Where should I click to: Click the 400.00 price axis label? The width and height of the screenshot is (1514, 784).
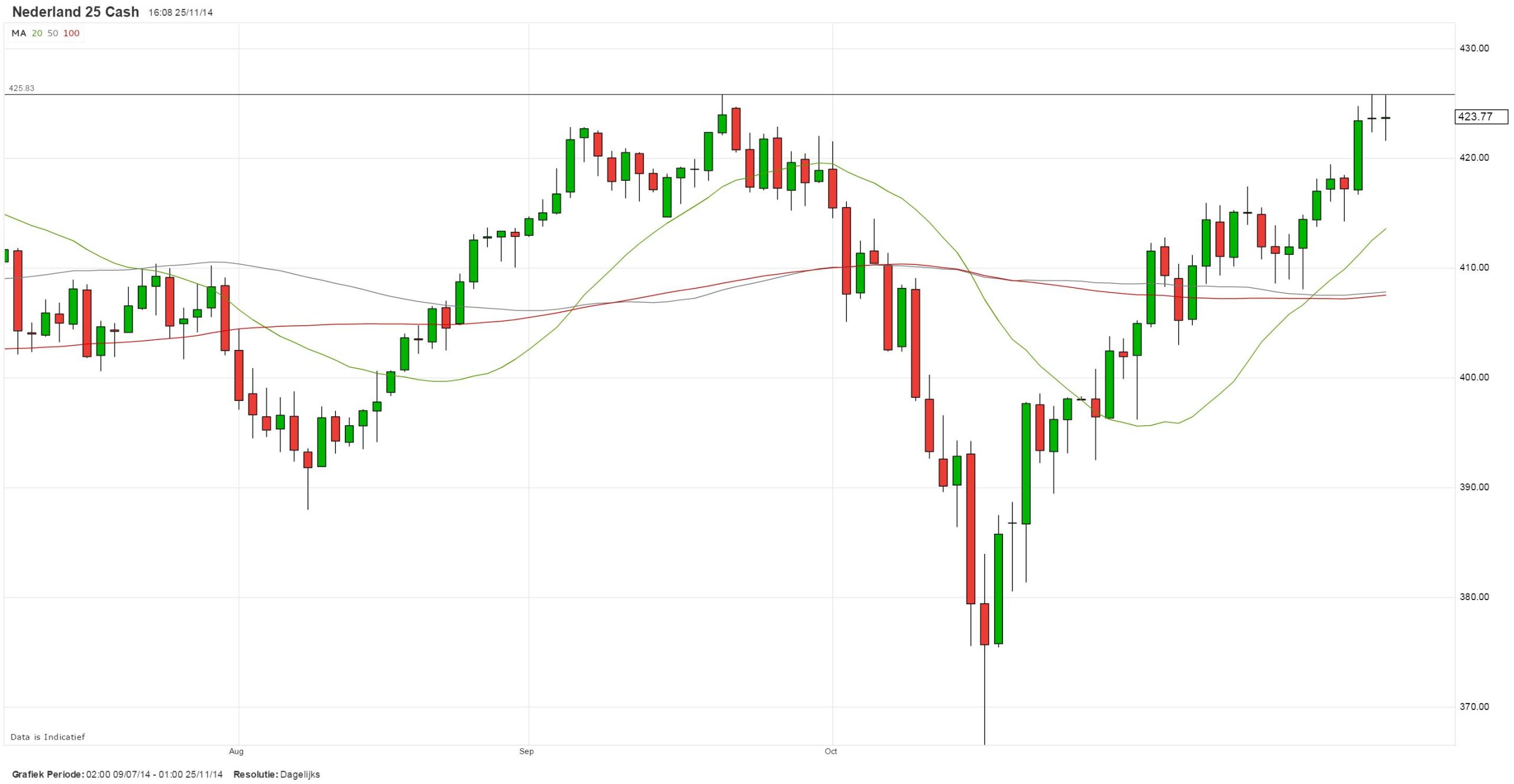click(1474, 377)
